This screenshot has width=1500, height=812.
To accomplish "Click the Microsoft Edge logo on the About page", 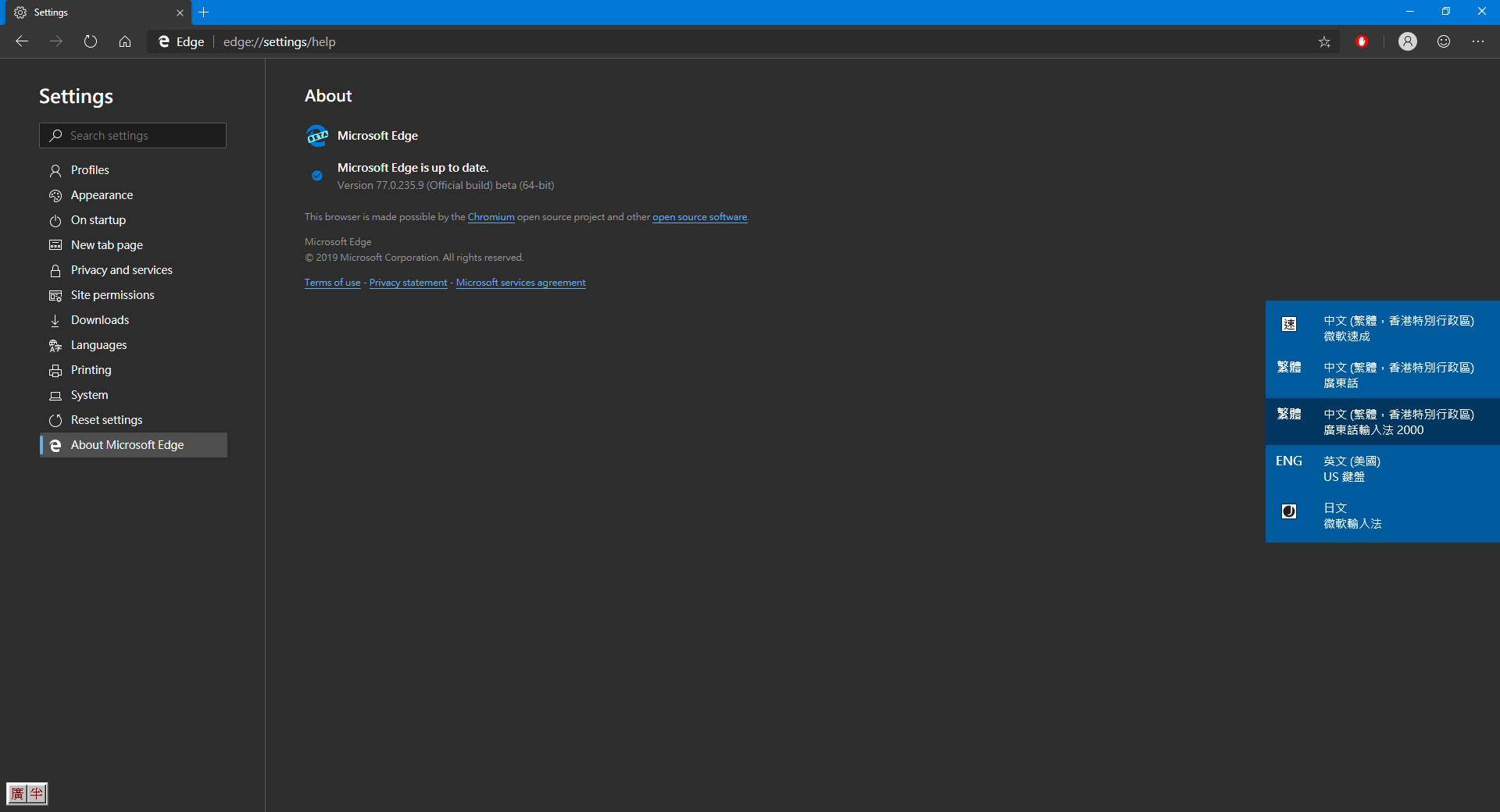I will [x=316, y=135].
